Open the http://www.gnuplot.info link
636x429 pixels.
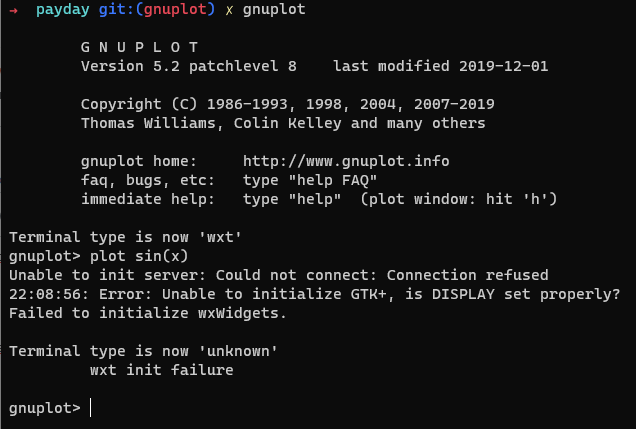(x=346, y=161)
